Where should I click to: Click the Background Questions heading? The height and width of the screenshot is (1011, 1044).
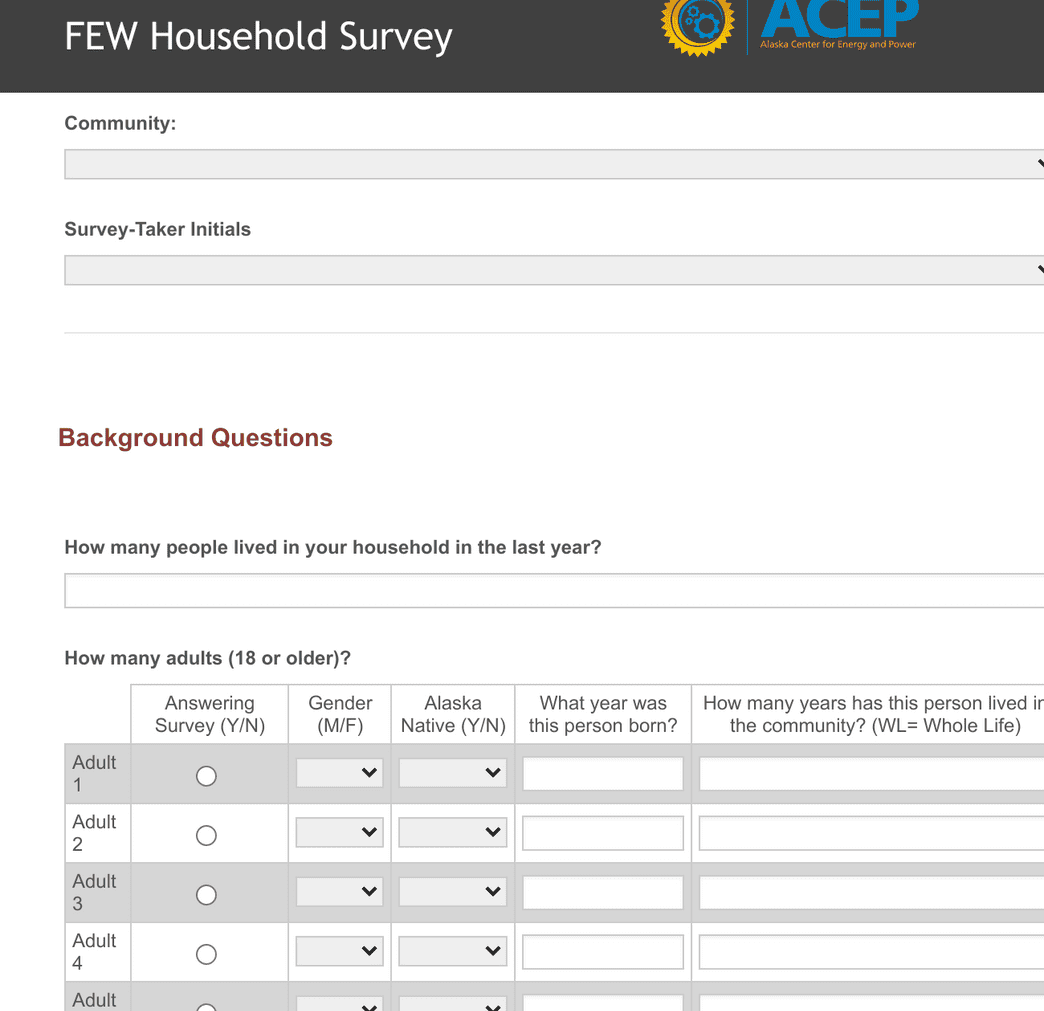pyautogui.click(x=195, y=437)
